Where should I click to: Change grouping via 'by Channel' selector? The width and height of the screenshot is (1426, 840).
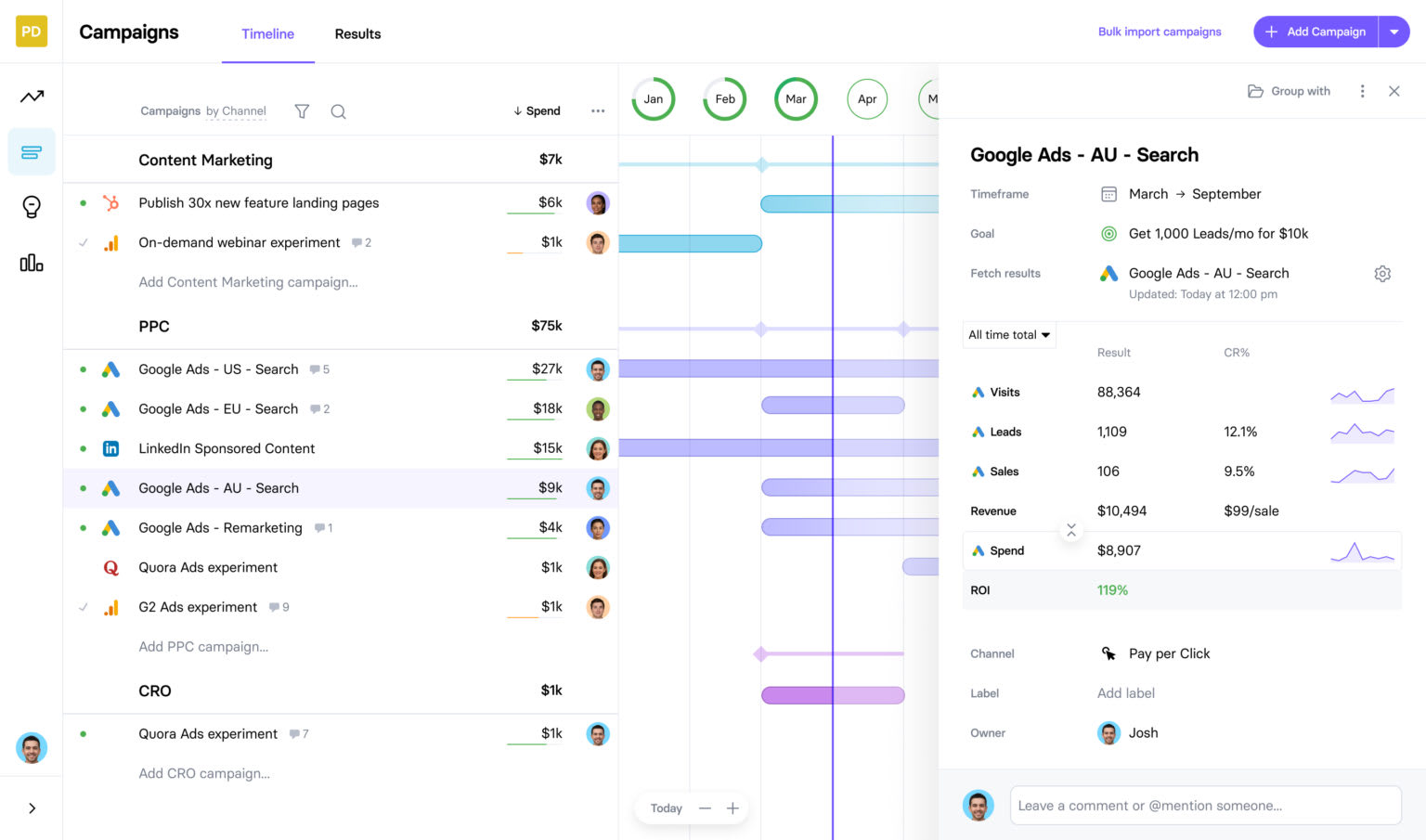click(x=236, y=111)
